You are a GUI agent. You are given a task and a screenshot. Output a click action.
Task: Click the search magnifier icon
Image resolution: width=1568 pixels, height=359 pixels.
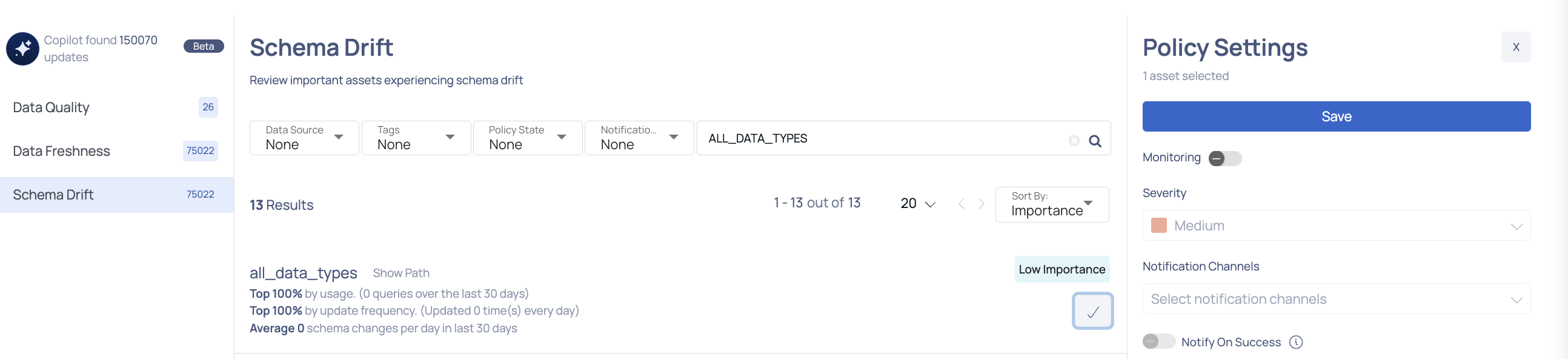(1094, 141)
